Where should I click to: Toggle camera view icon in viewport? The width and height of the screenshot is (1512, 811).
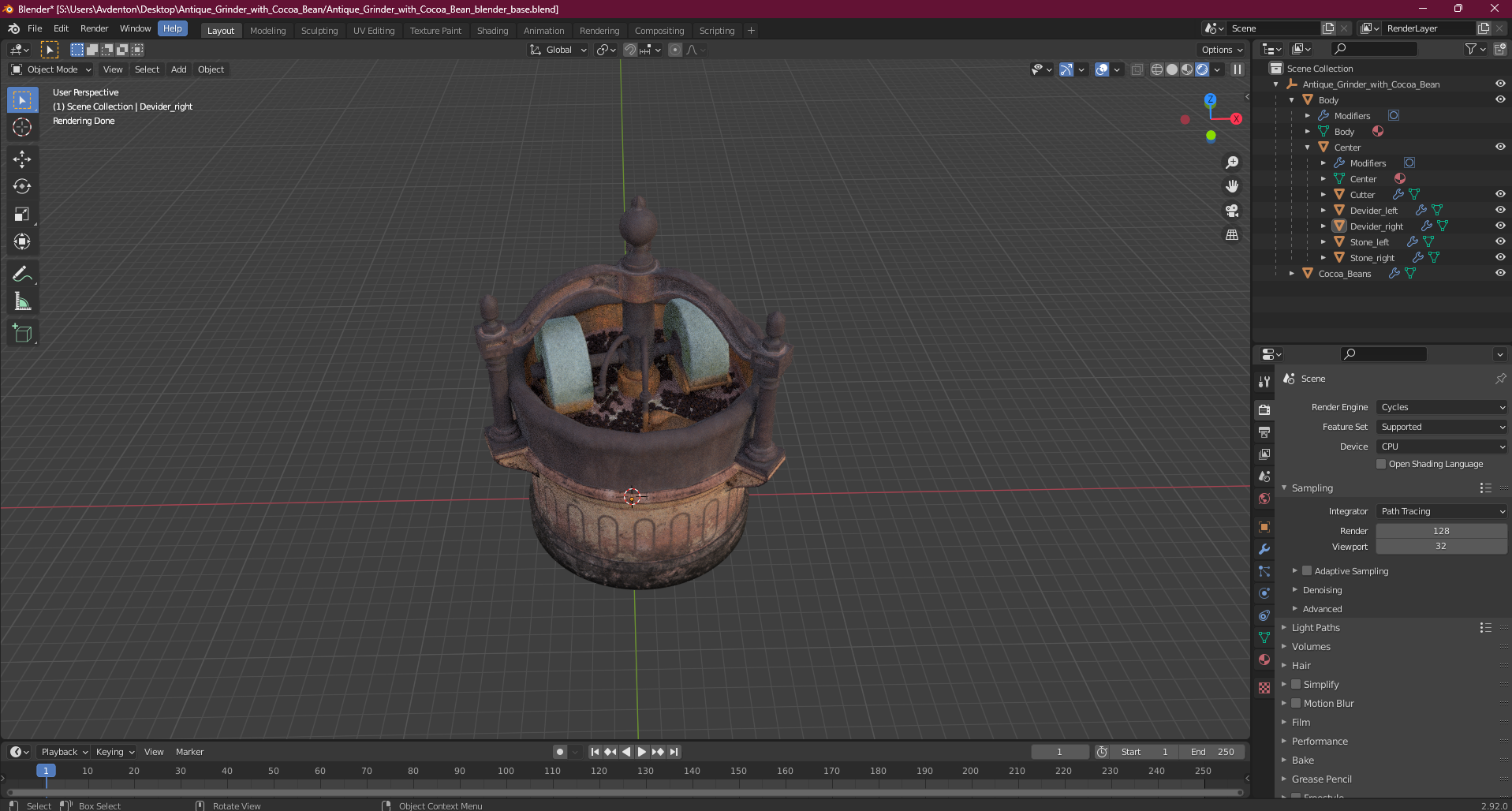coord(1232,211)
